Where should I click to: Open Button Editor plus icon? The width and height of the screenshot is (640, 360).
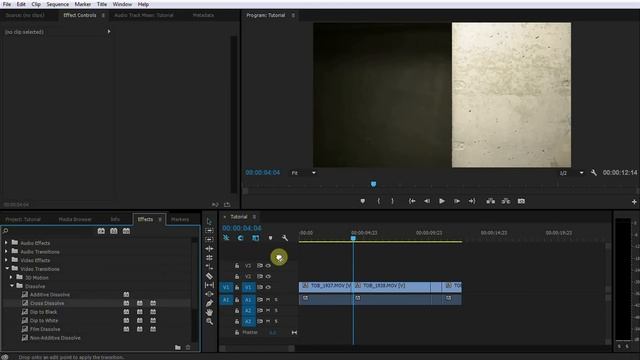634,202
